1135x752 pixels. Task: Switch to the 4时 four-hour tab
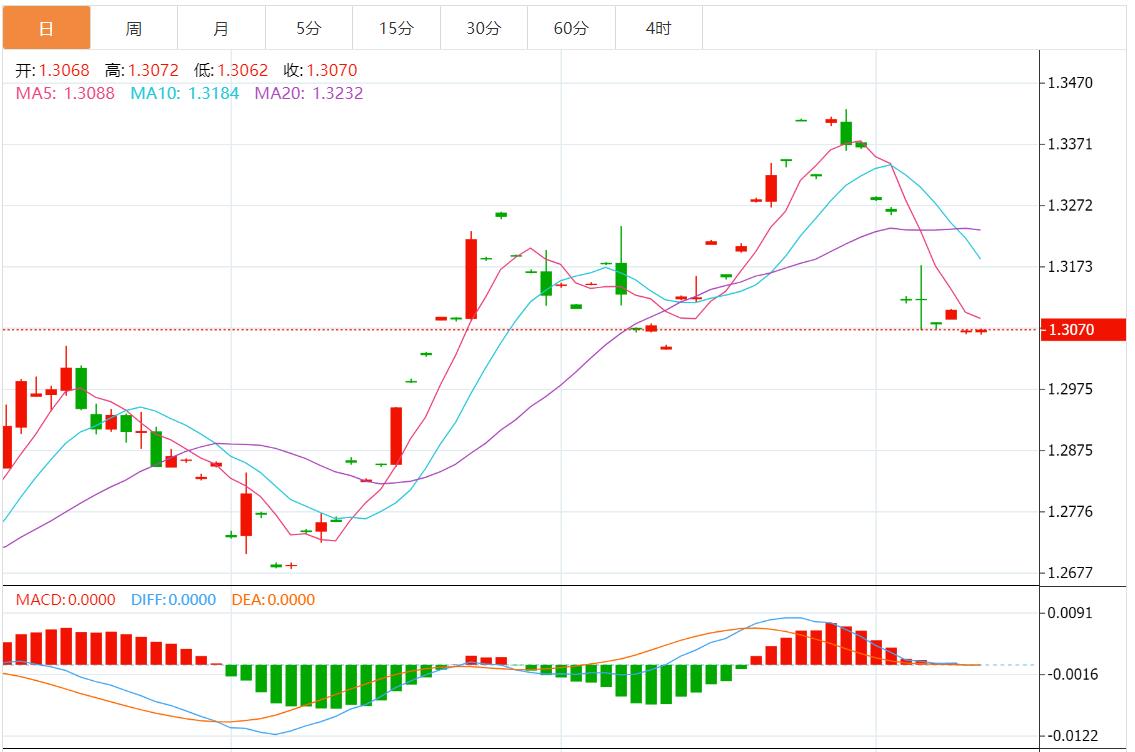659,28
